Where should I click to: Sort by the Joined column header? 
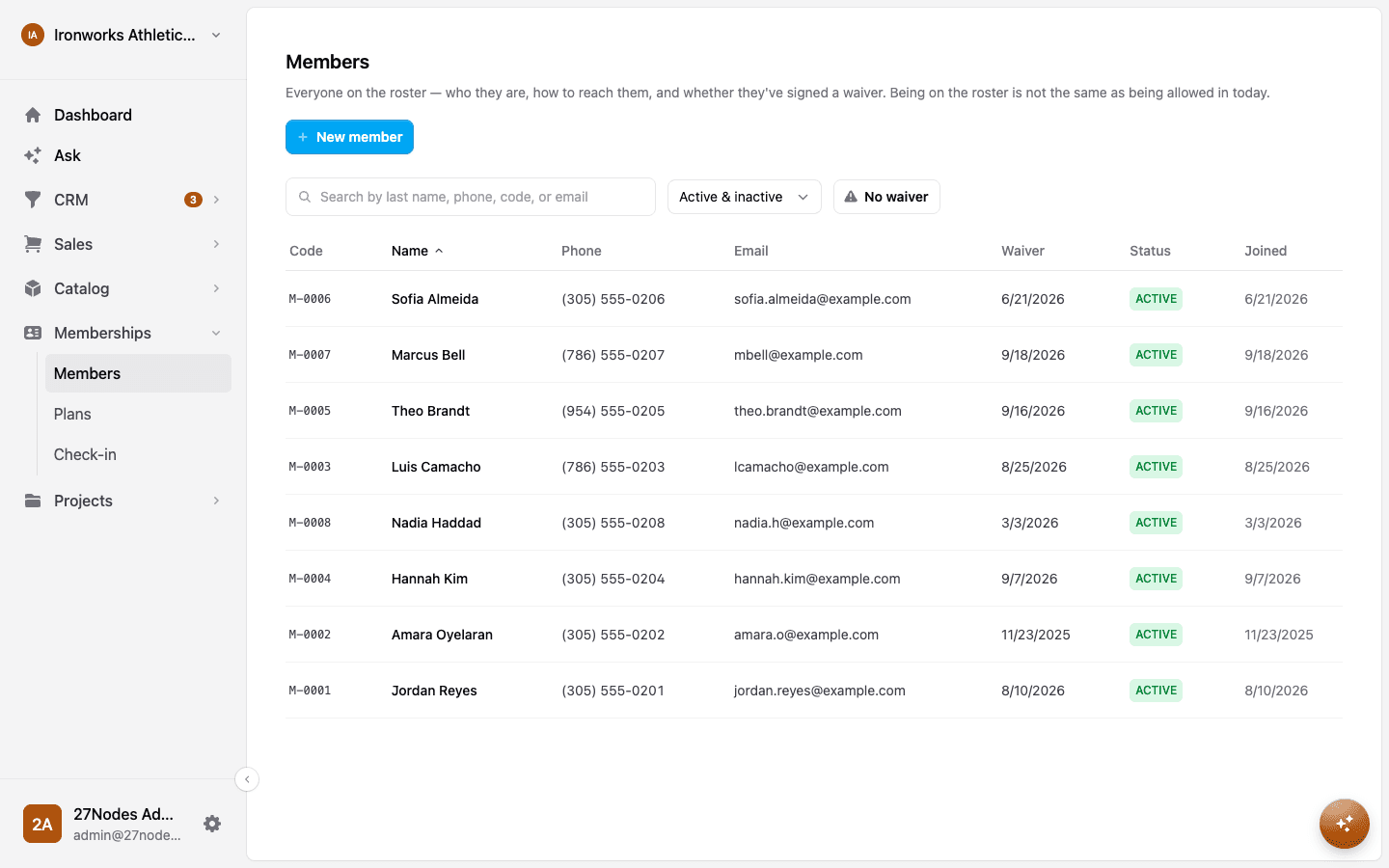pos(1266,251)
